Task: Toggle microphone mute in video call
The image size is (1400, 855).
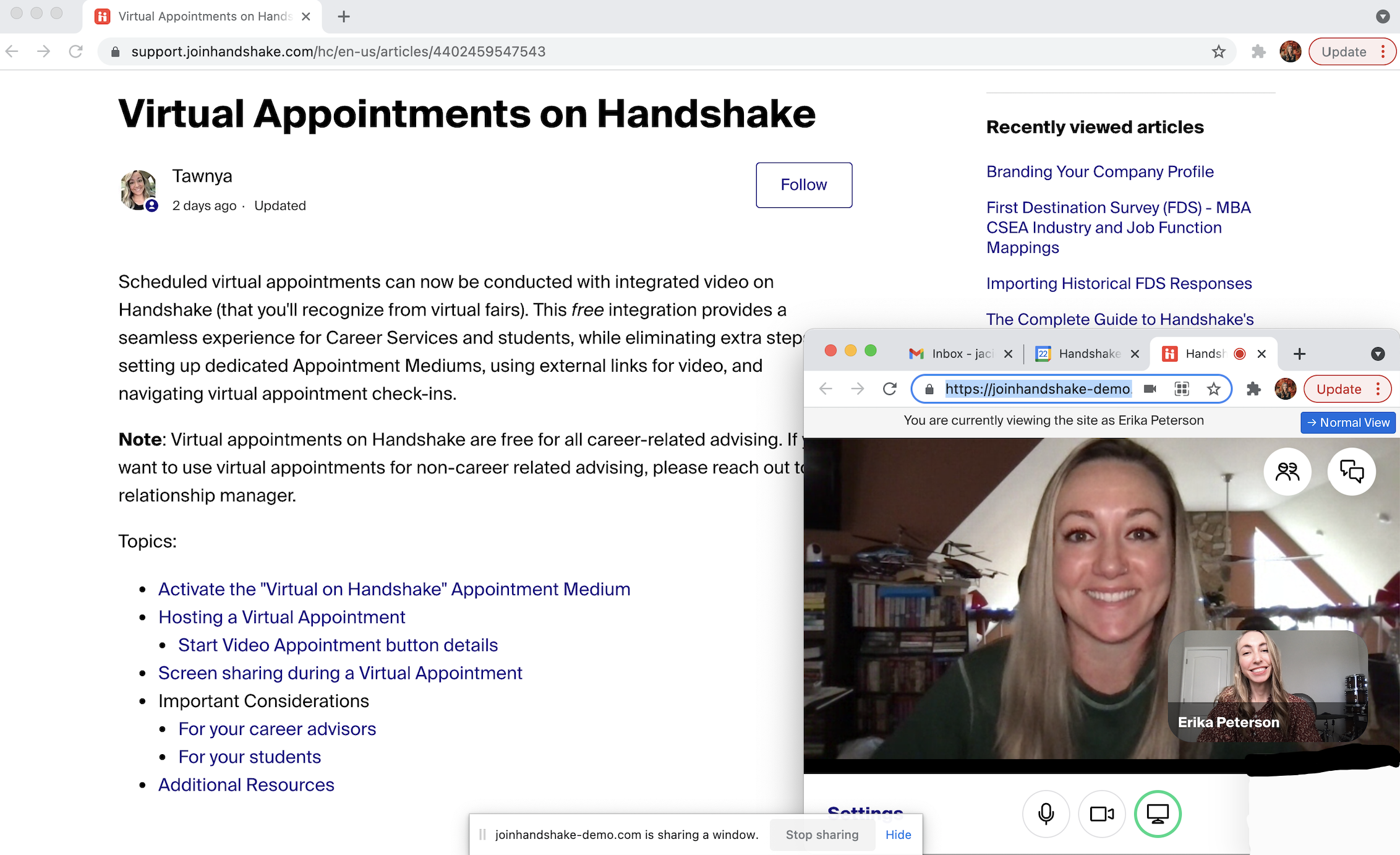Action: click(1046, 814)
